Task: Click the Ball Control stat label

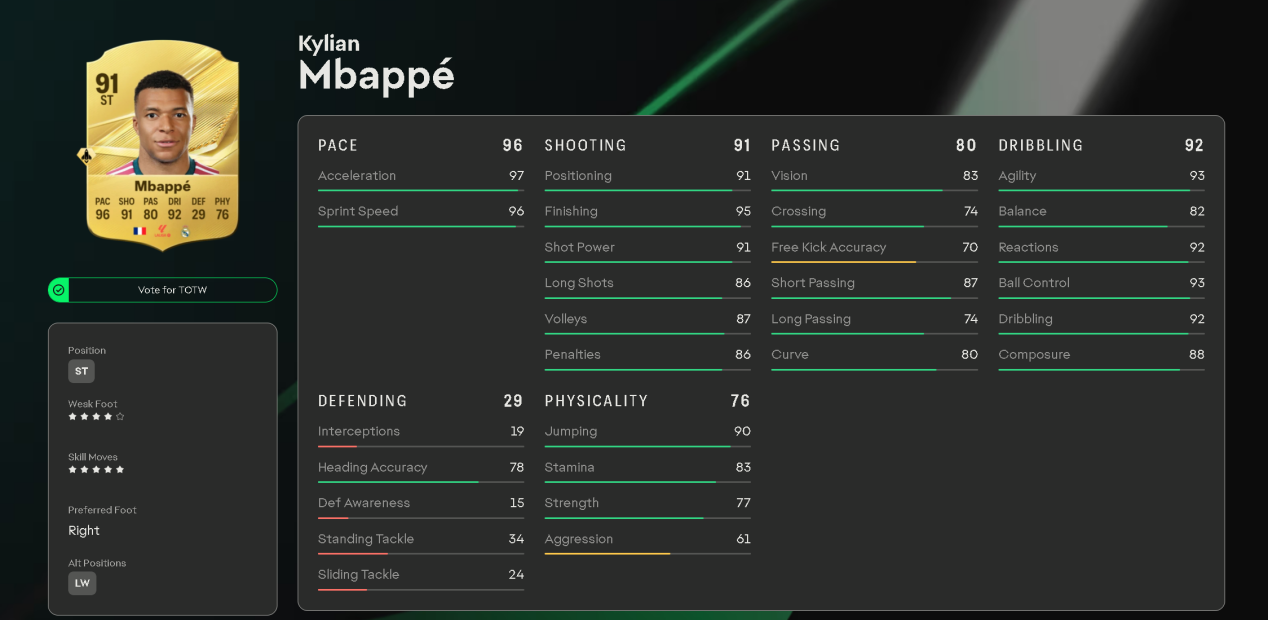Action: point(1034,283)
